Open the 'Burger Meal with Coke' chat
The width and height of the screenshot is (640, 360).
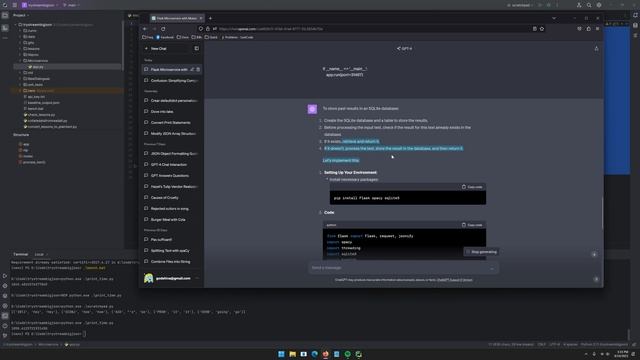click(x=171, y=220)
